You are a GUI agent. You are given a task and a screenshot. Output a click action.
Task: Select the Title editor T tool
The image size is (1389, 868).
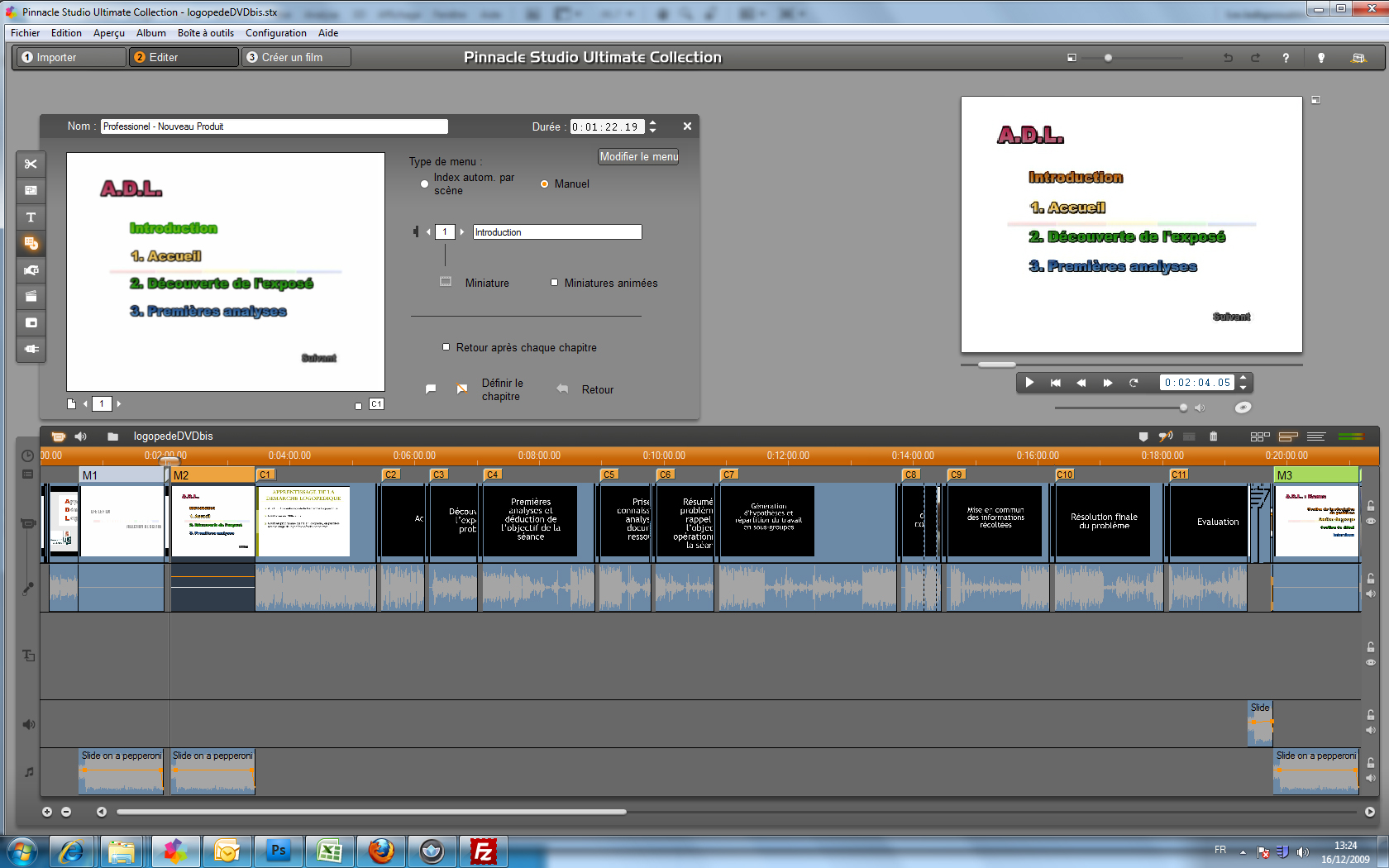point(31,217)
